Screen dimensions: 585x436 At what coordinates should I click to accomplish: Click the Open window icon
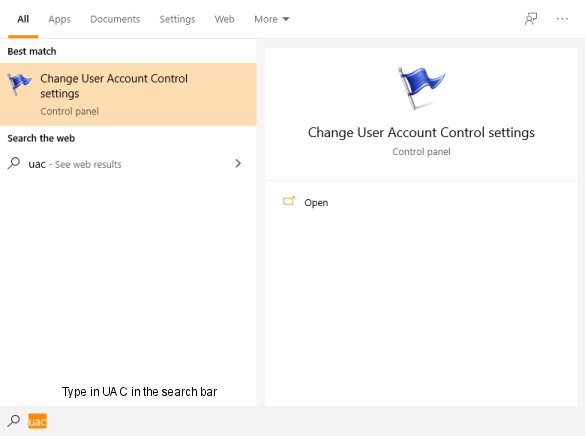pos(289,201)
